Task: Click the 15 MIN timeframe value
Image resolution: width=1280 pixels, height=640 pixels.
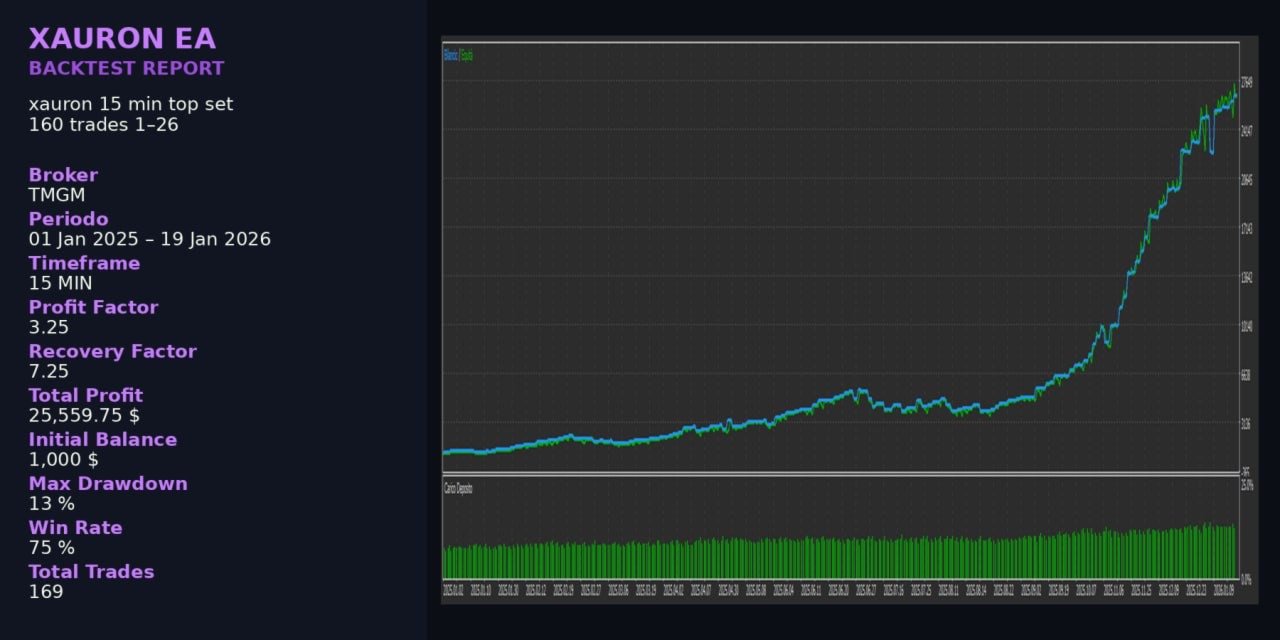Action: [60, 283]
